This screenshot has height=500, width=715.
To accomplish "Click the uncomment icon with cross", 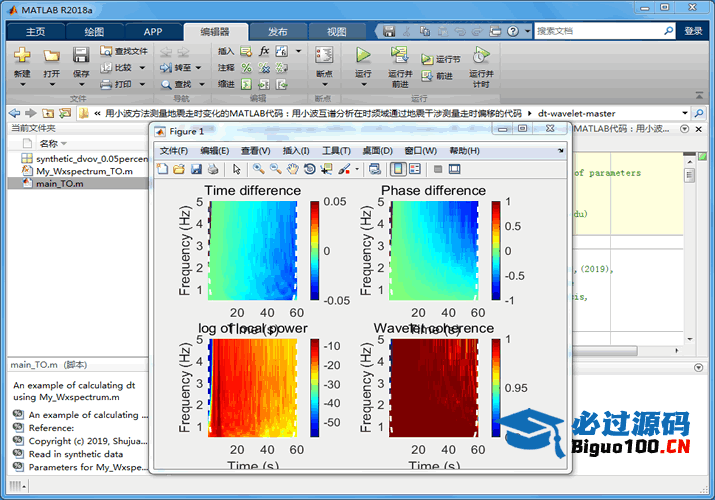I will [x=264, y=67].
